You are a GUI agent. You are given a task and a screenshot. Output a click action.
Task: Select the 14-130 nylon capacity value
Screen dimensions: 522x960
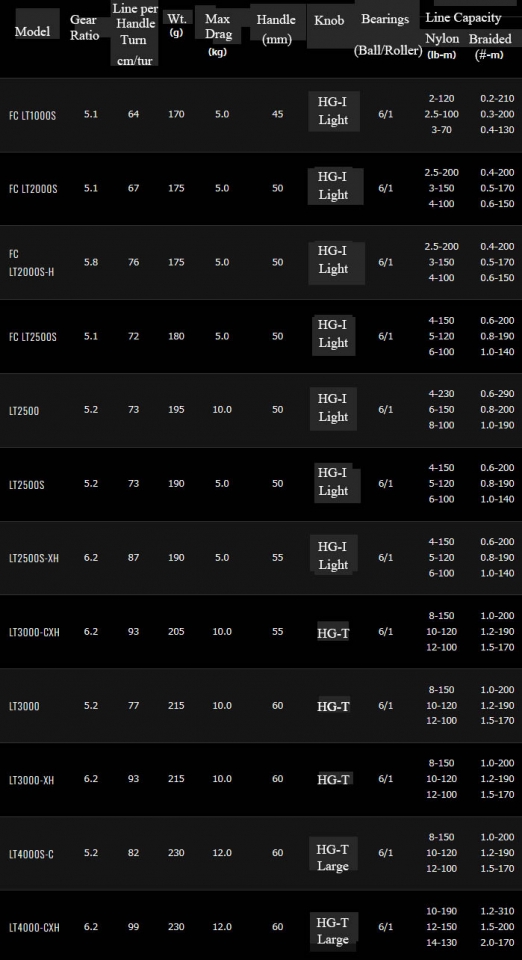pyautogui.click(x=441, y=942)
